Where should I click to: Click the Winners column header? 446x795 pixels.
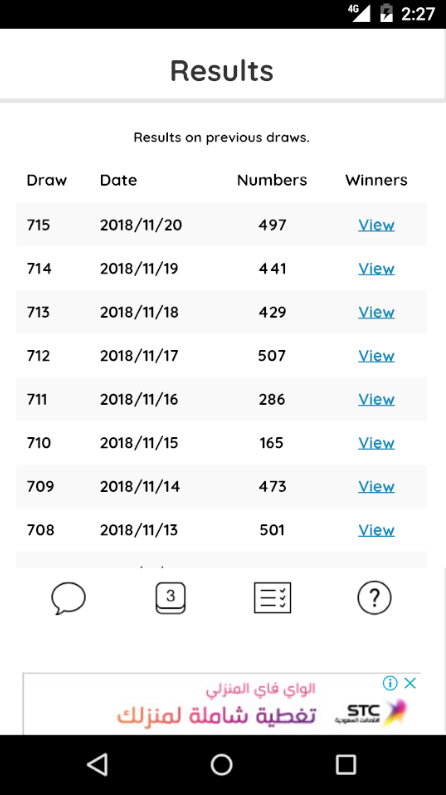(x=376, y=180)
